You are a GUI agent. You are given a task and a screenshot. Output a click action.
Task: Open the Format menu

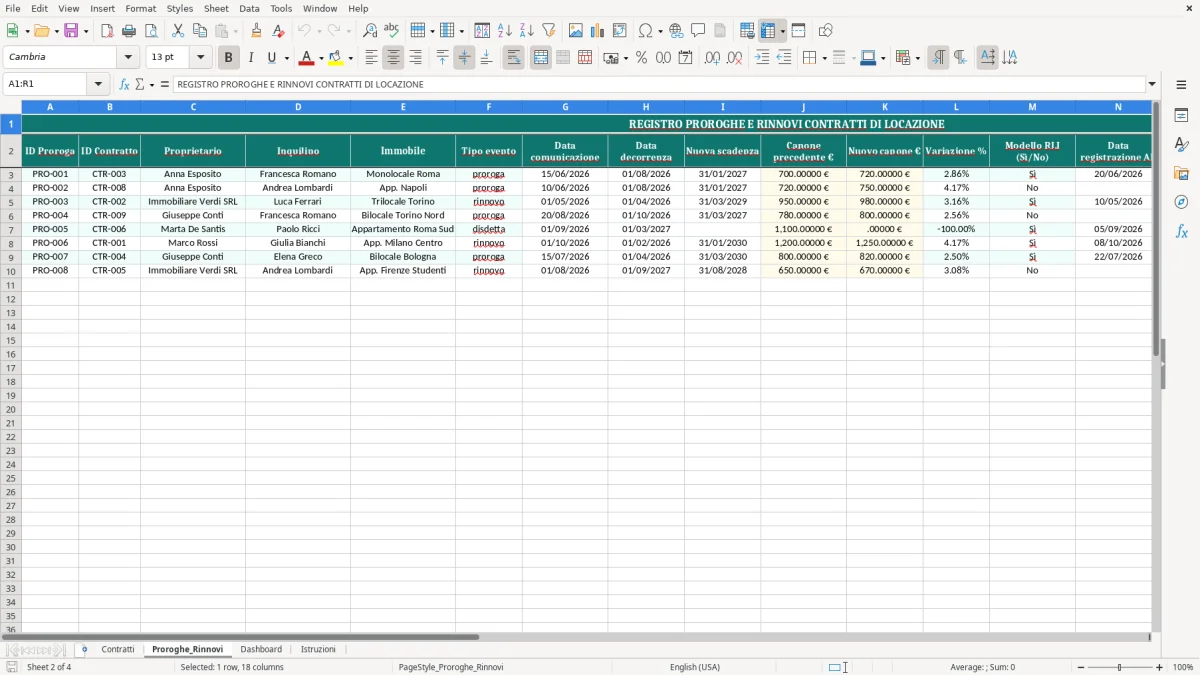(x=141, y=8)
